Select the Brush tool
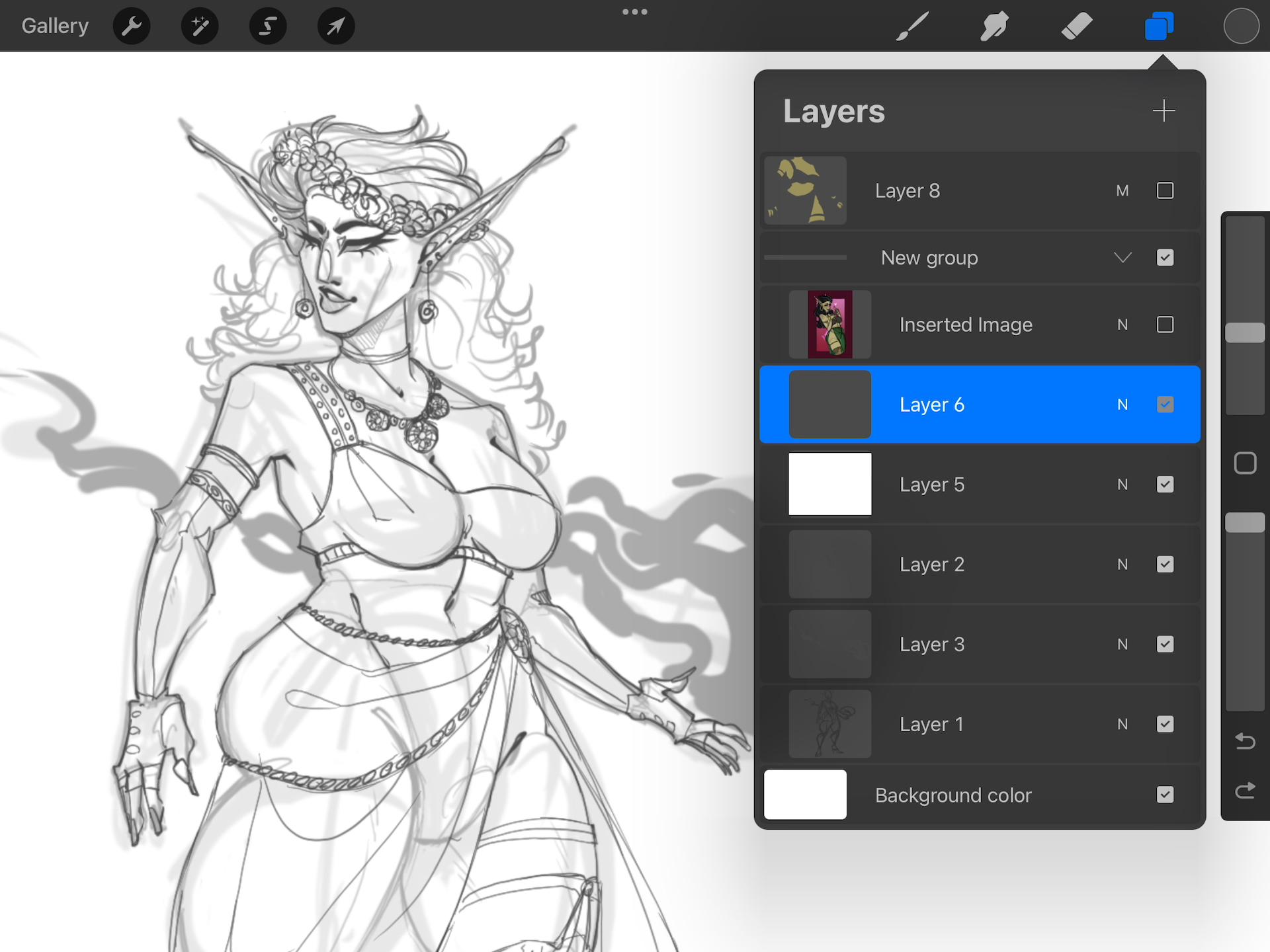The image size is (1270, 952). click(912, 26)
